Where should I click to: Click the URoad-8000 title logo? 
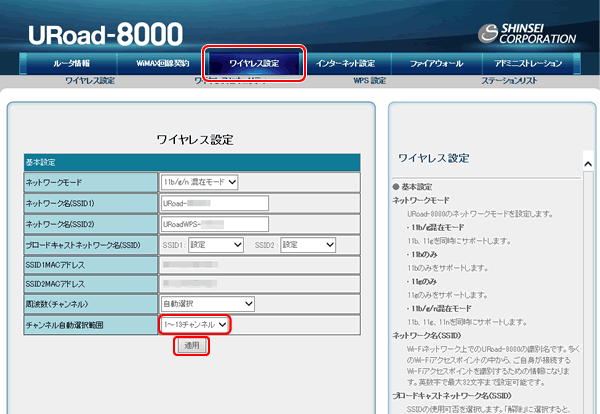106,34
